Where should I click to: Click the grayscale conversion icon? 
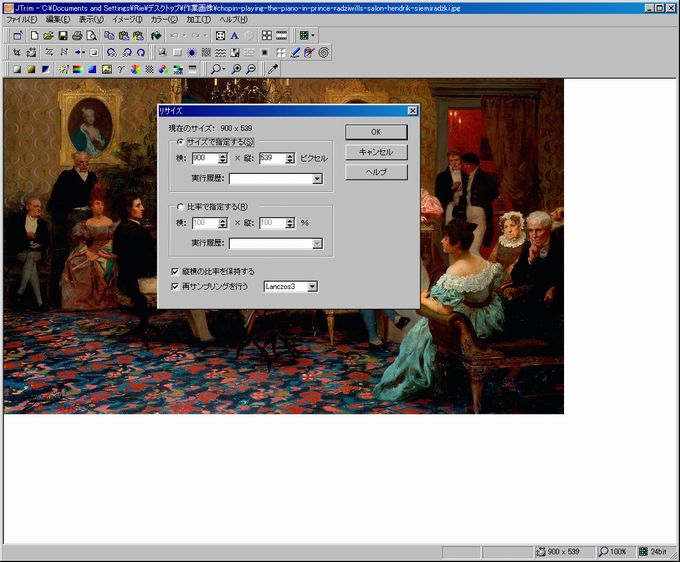pos(17,69)
